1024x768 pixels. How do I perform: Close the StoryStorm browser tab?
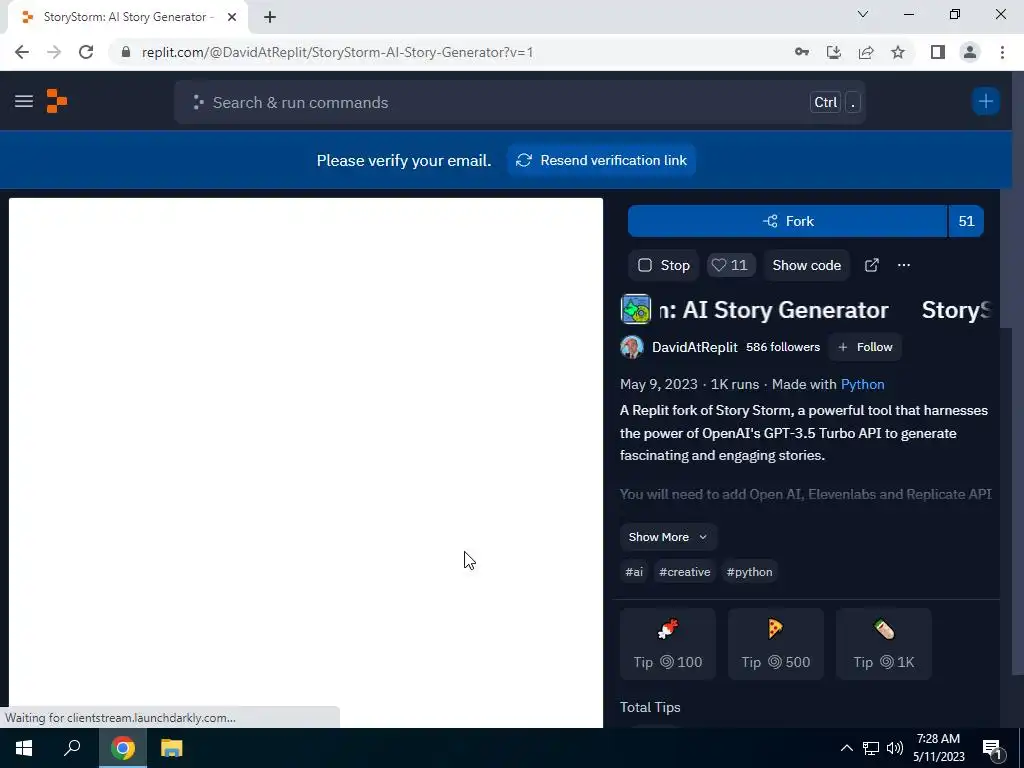pos(232,17)
